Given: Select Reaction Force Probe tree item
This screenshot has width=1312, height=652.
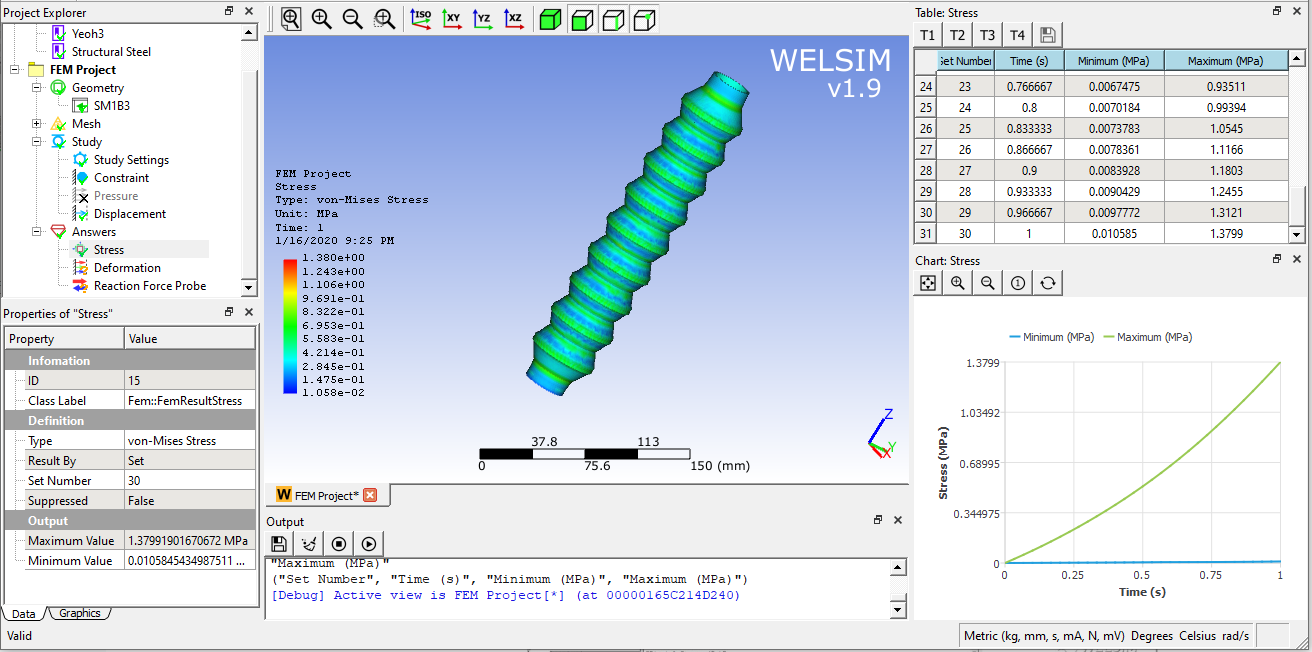Looking at the screenshot, I should click(150, 286).
